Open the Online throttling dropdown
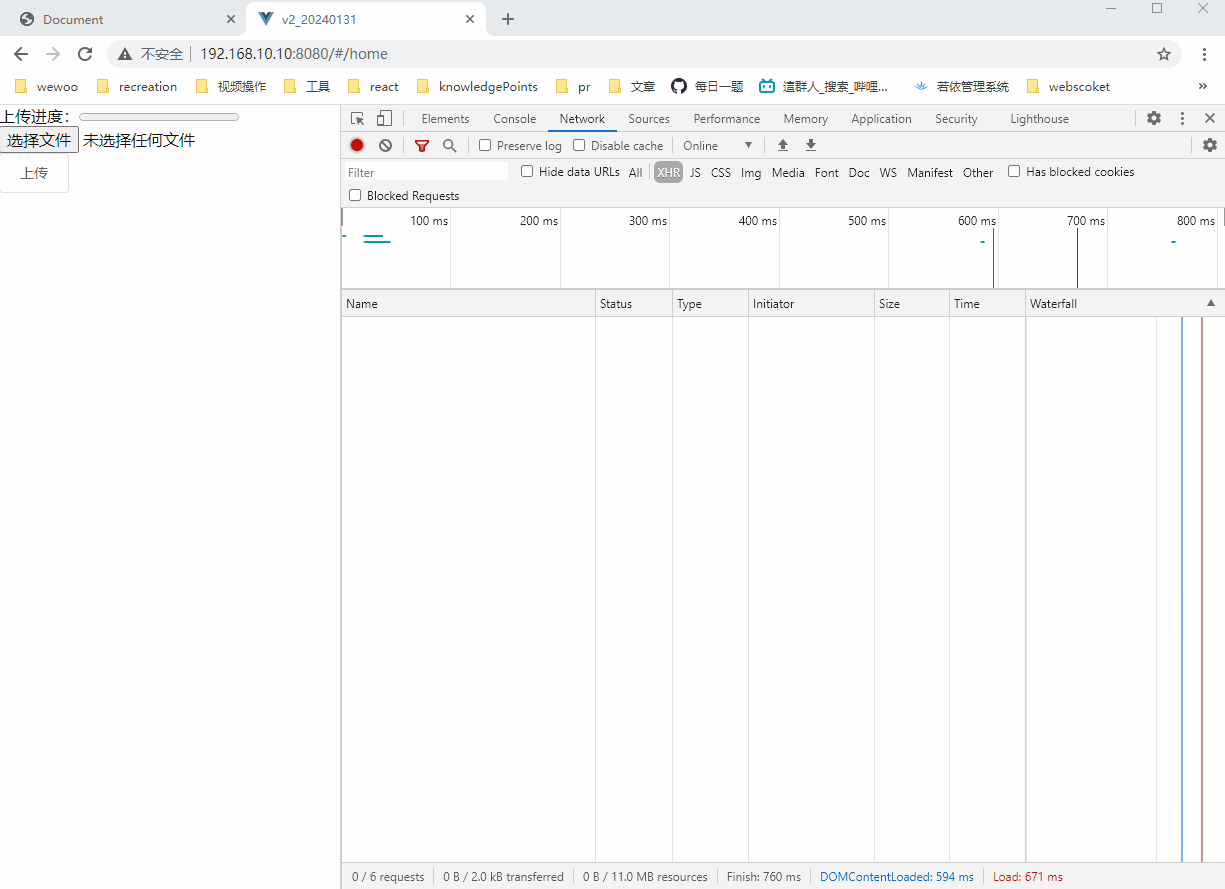1225x889 pixels. (x=717, y=145)
